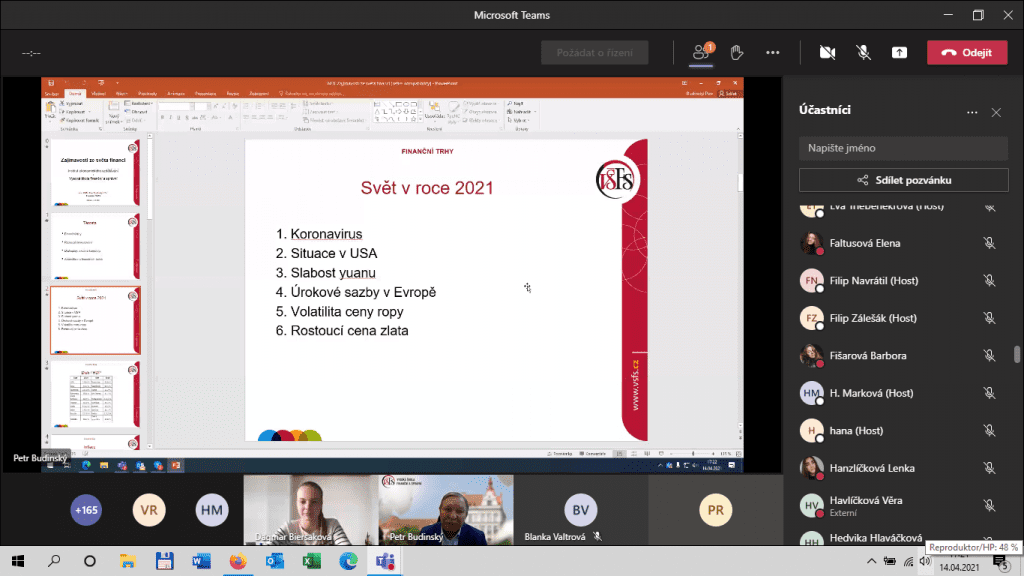Raise hand in the meeting
This screenshot has height=576, width=1024.
[x=737, y=52]
